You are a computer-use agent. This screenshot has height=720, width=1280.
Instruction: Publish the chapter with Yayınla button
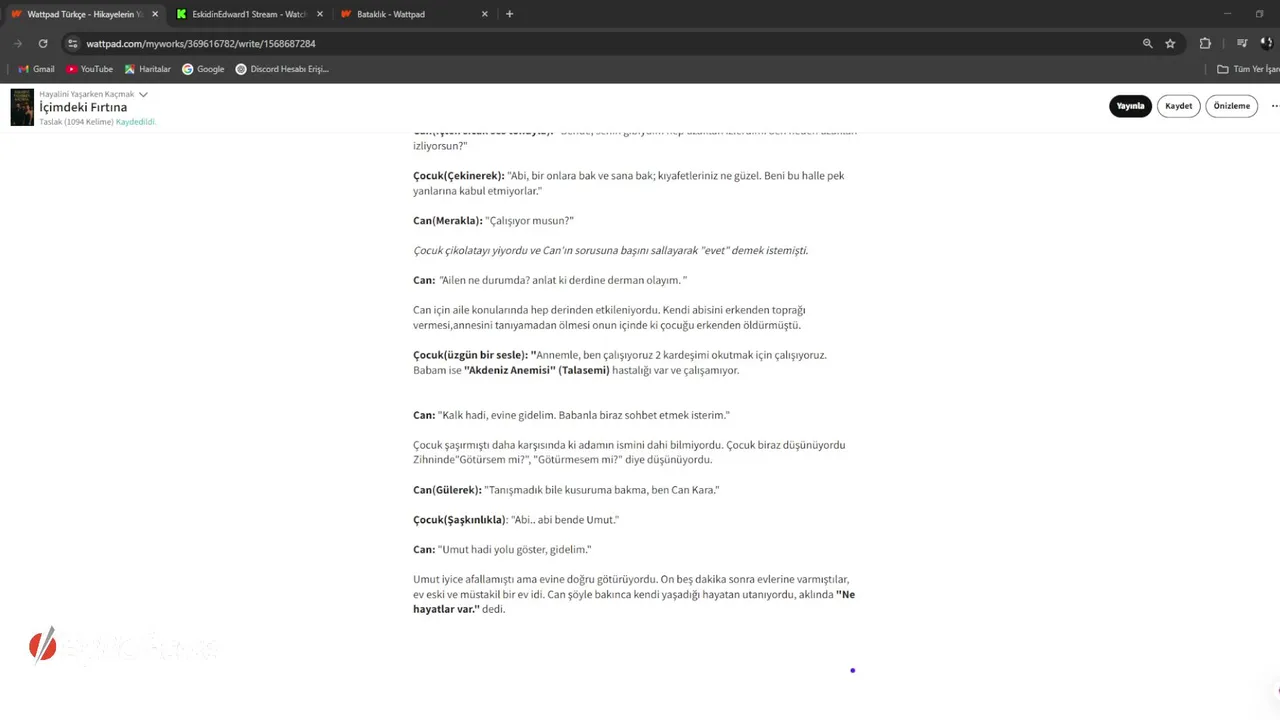click(1130, 106)
